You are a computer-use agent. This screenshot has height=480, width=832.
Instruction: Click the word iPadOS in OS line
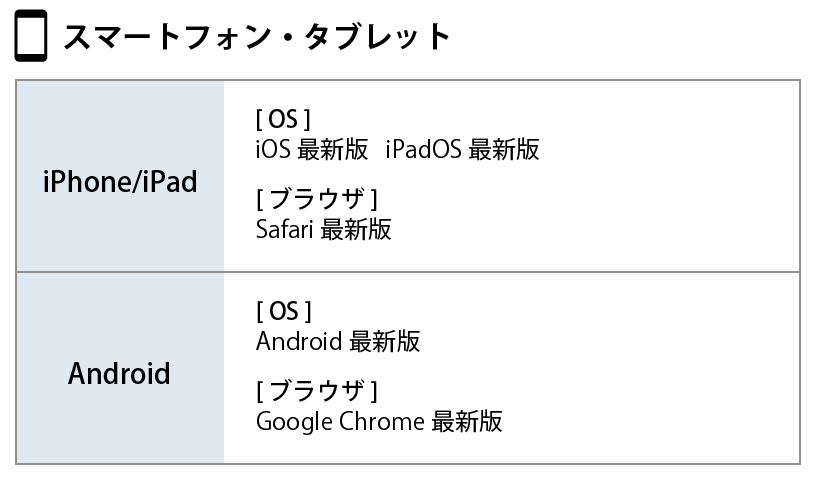click(423, 149)
